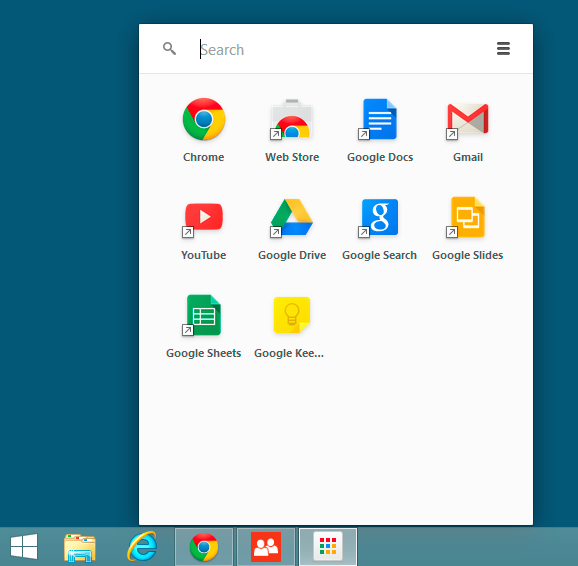
Task: Click the "Chrome" label text
Action: tap(203, 157)
